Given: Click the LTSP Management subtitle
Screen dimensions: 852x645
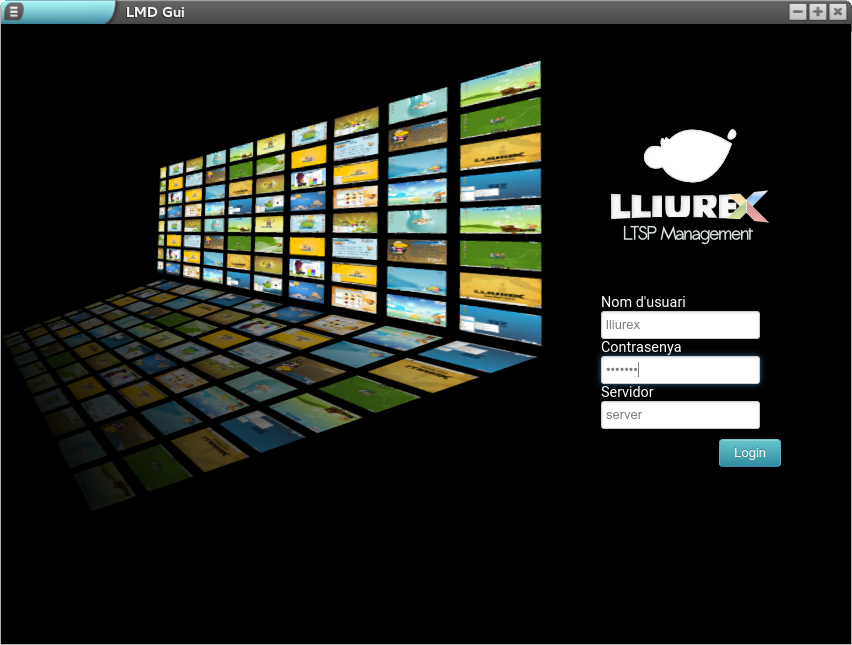Looking at the screenshot, I should 687,234.
